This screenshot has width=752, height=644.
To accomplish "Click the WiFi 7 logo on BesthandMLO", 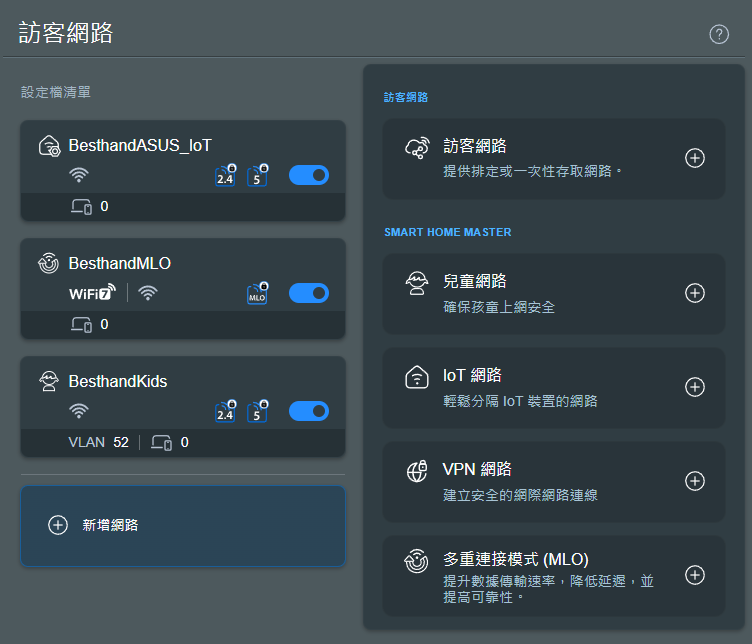I will pyautogui.click(x=92, y=293).
